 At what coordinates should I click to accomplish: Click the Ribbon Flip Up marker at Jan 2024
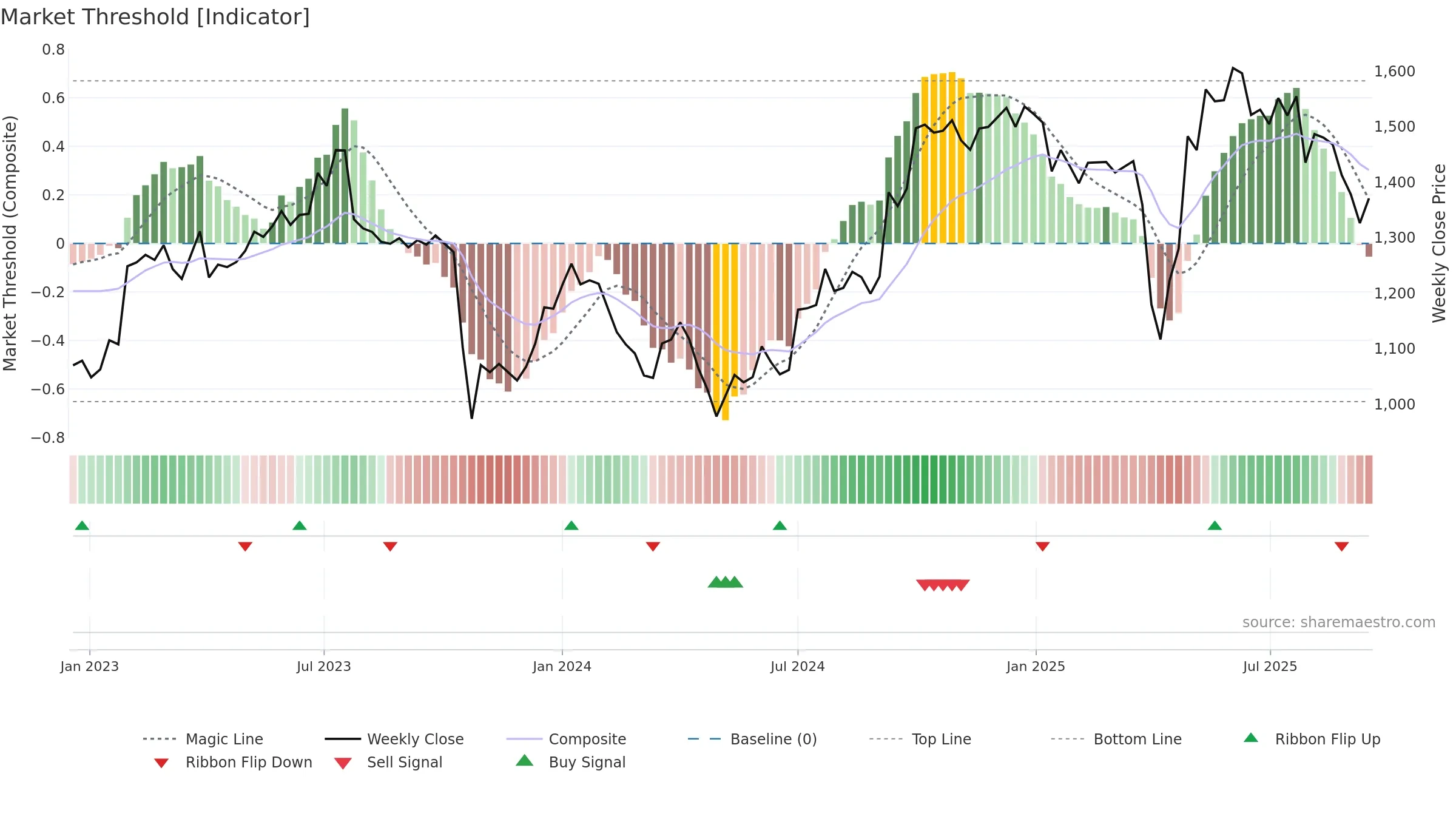click(571, 525)
